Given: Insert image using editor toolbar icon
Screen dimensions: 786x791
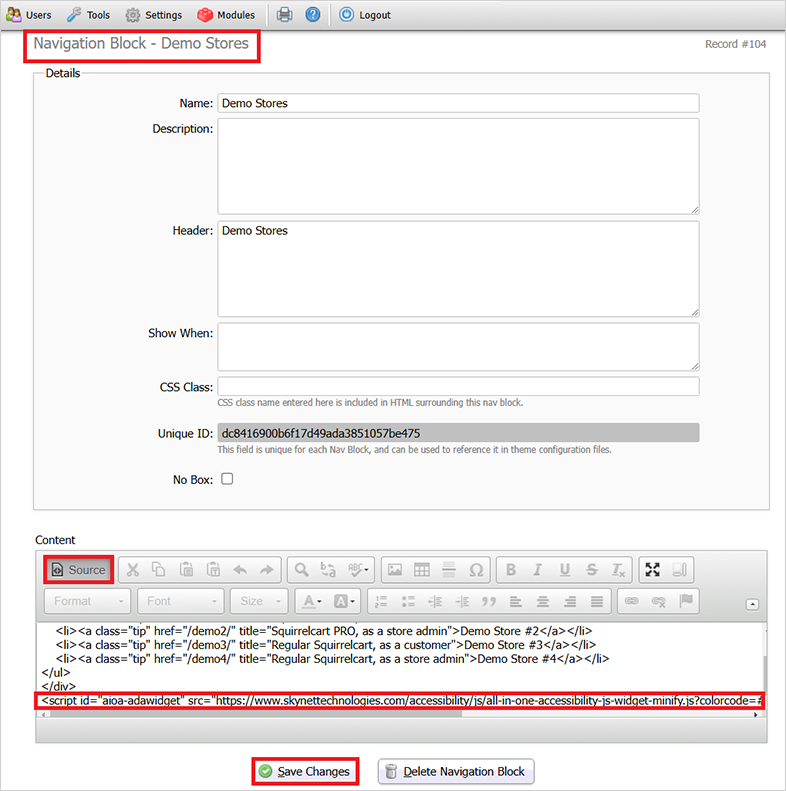Looking at the screenshot, I should (x=395, y=570).
